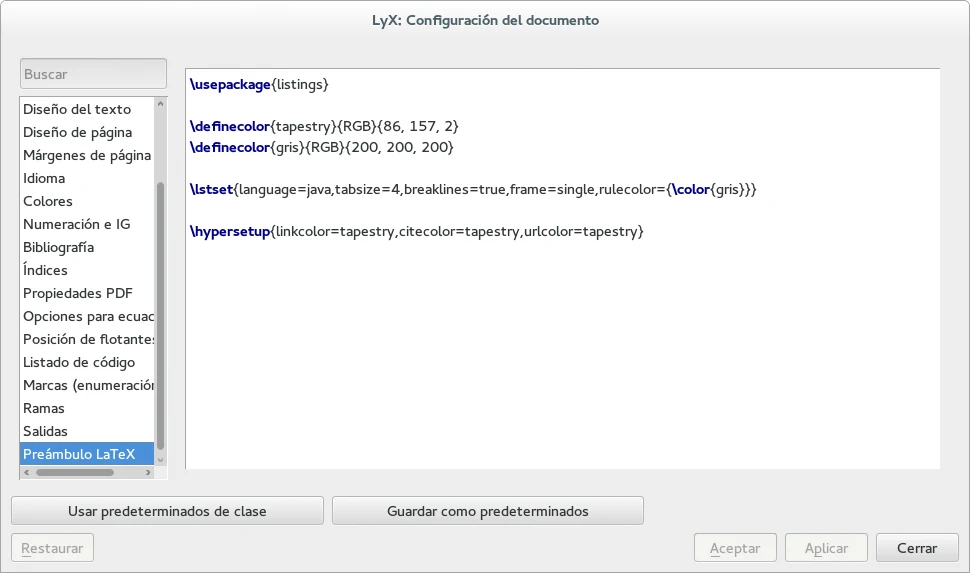Click Usar predeterminados de clase button
970x573 pixels.
tap(167, 511)
